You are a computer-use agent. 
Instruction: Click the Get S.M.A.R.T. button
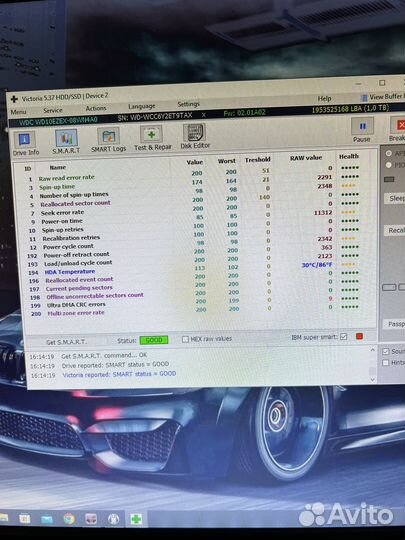point(67,342)
